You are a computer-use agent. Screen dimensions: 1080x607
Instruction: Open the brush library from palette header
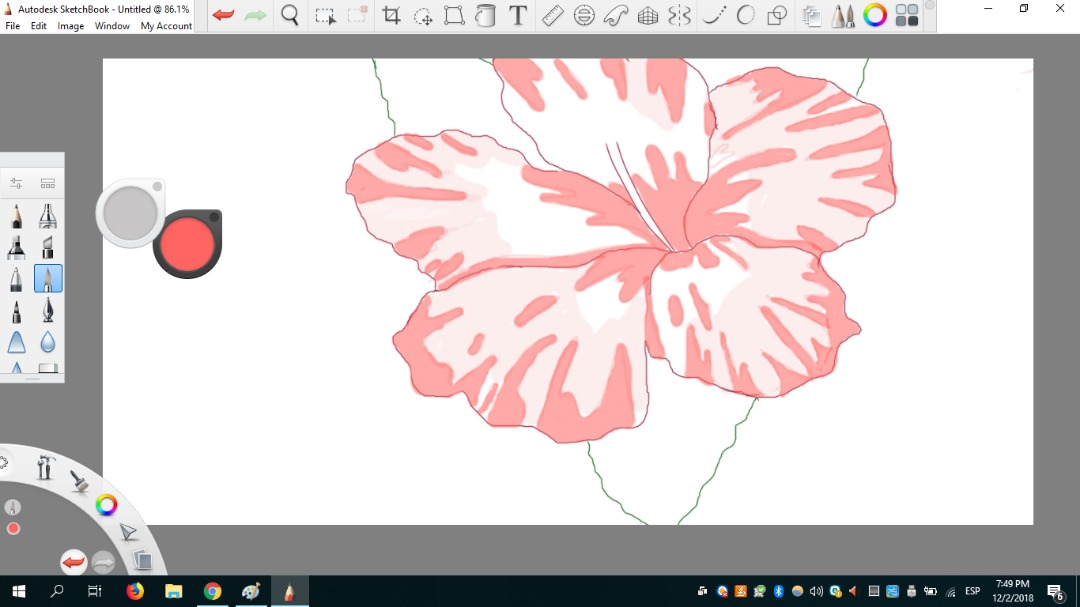point(47,183)
